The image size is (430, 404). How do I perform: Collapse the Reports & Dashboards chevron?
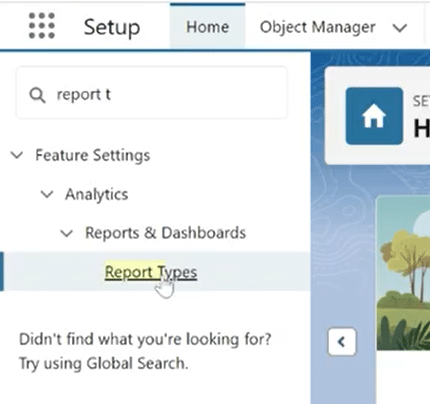(66, 233)
